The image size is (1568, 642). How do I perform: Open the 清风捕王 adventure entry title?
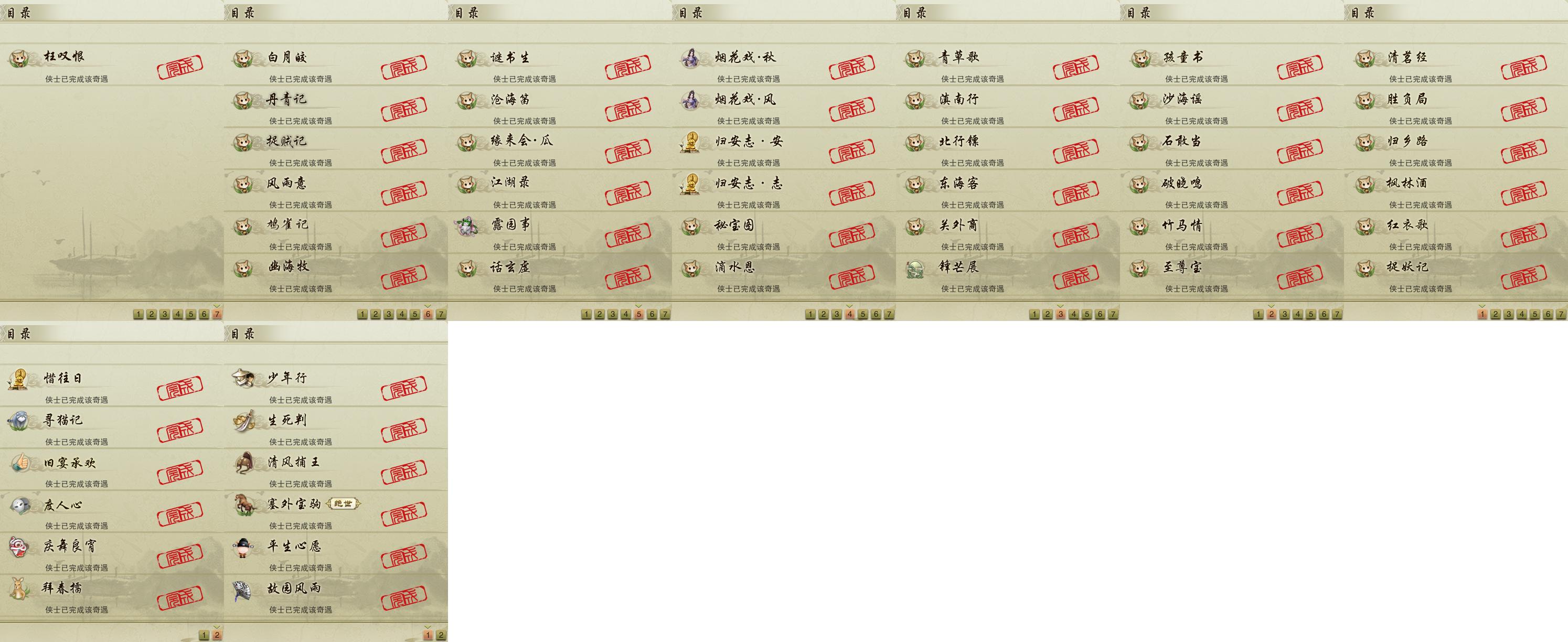(293, 463)
